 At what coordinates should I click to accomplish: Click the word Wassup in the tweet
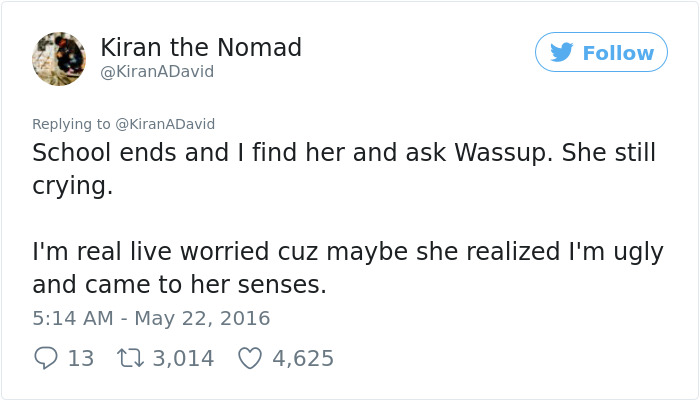pos(503,155)
